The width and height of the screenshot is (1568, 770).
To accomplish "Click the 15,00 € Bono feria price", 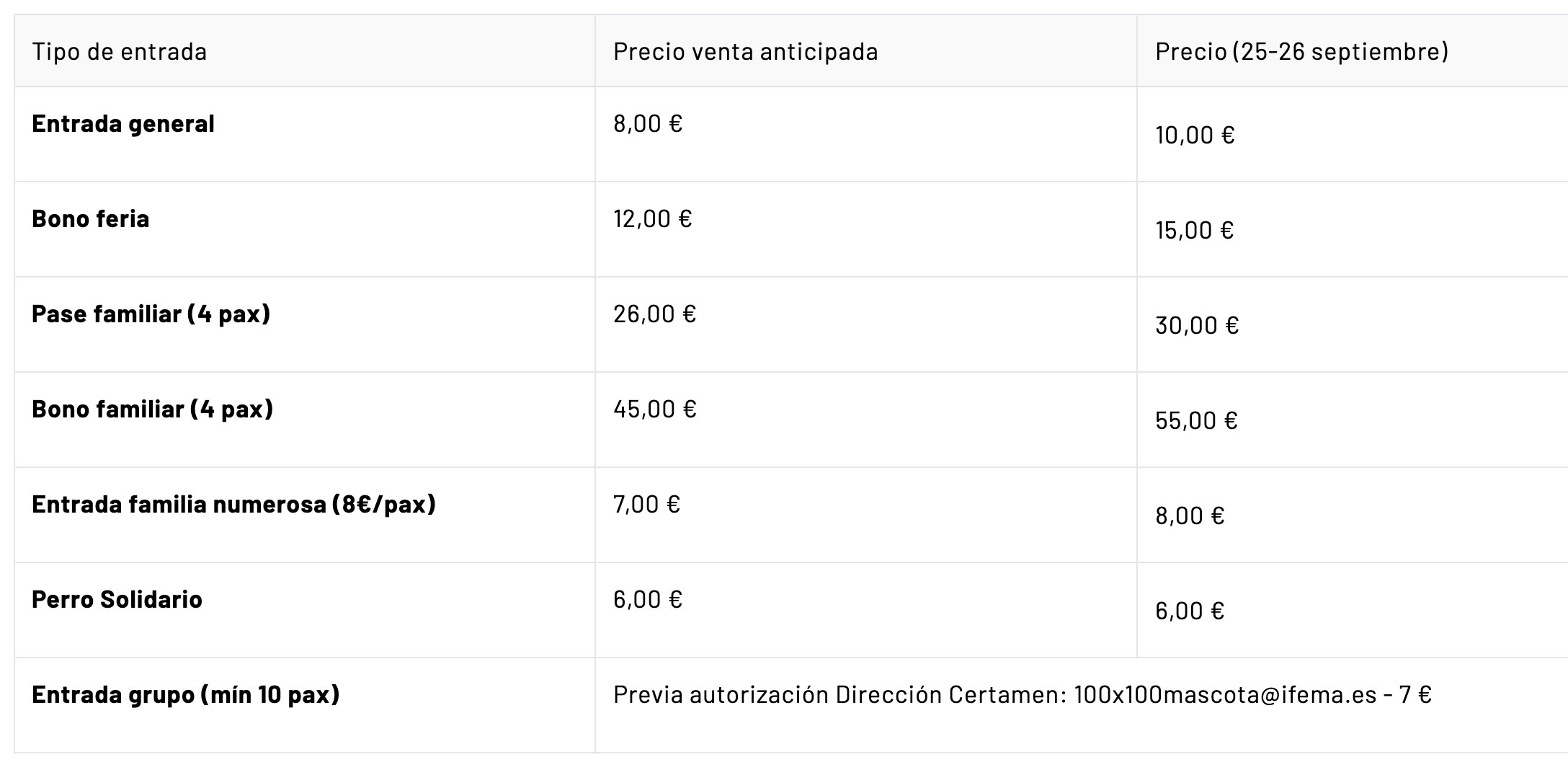I will click(1195, 231).
